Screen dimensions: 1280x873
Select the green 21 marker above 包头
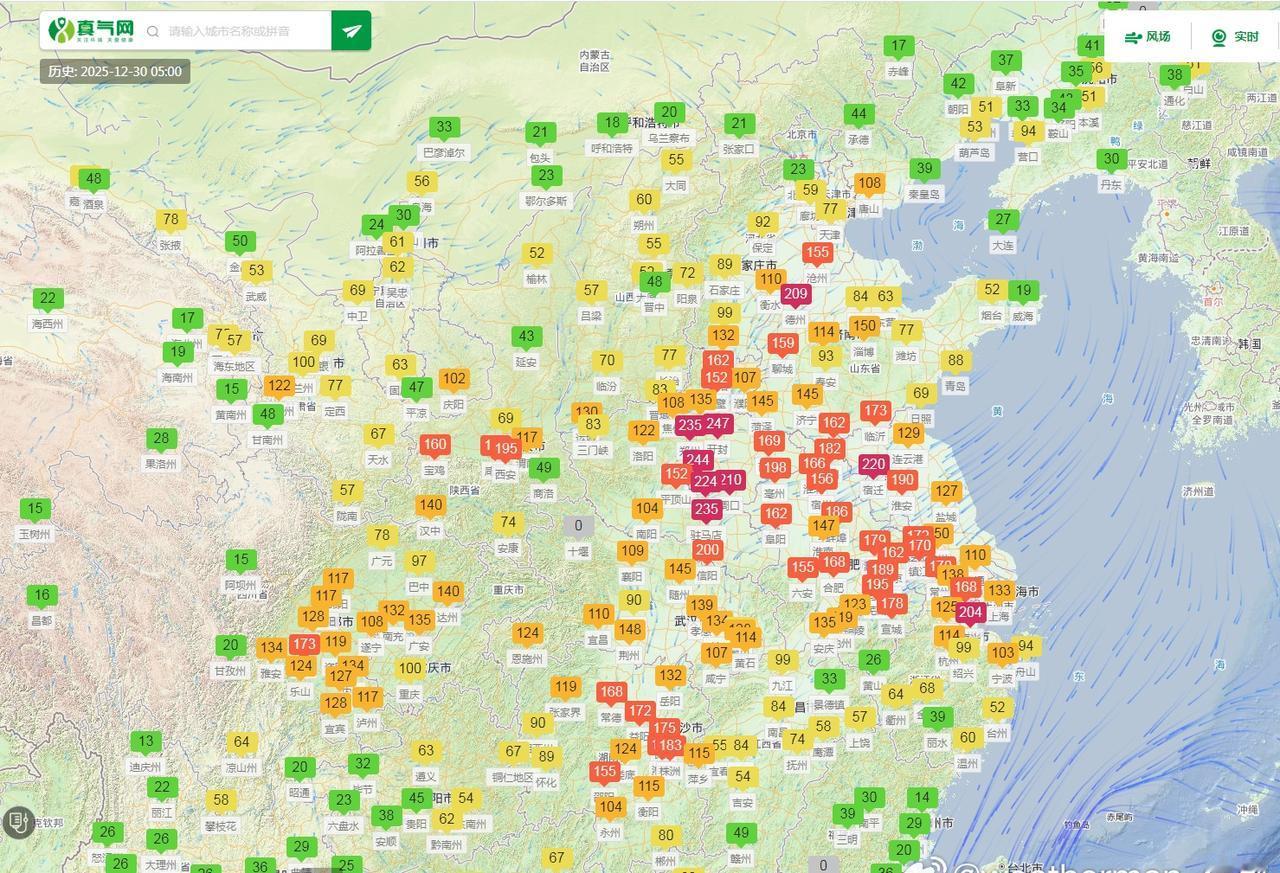click(541, 133)
